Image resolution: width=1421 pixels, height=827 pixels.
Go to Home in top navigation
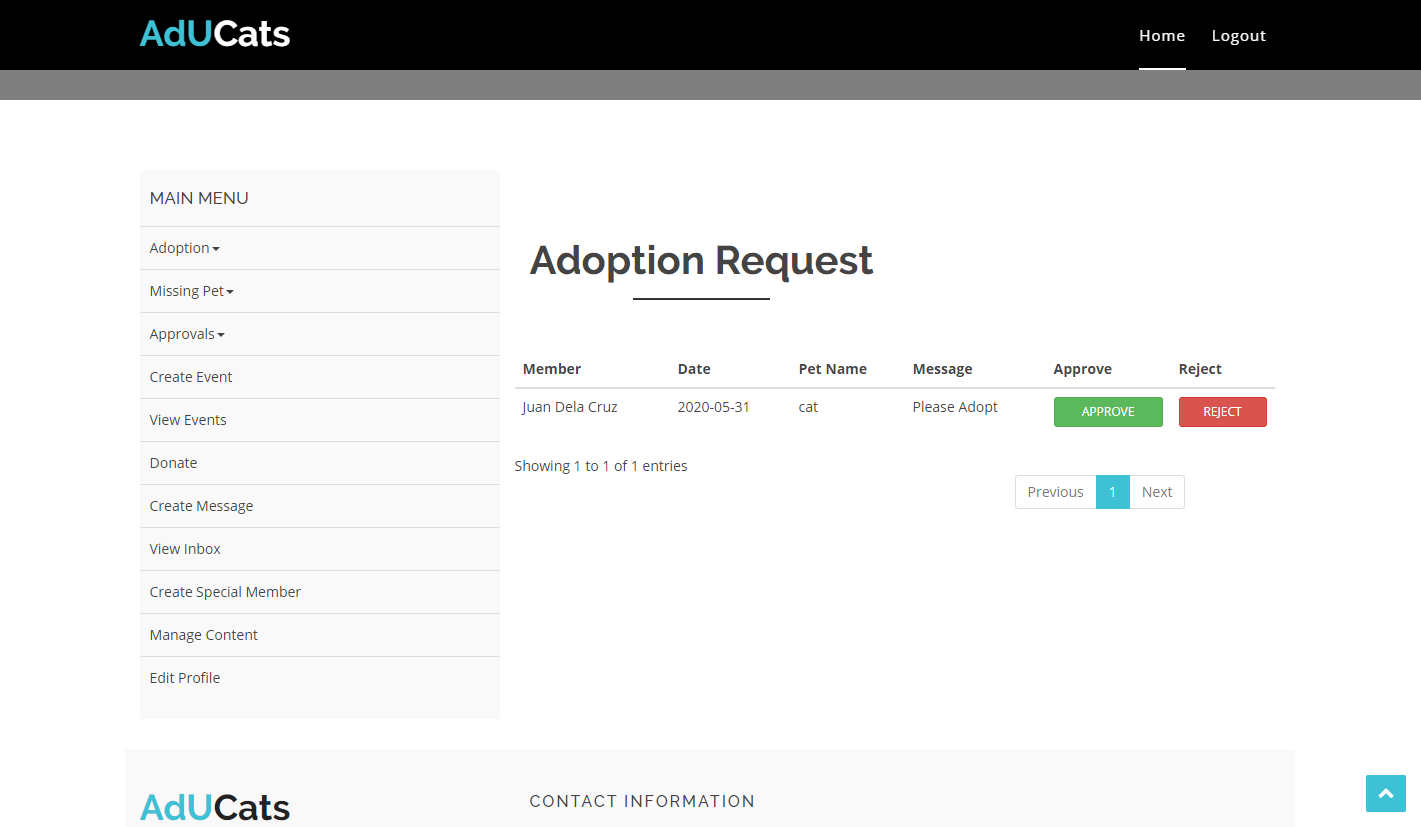pos(1161,36)
